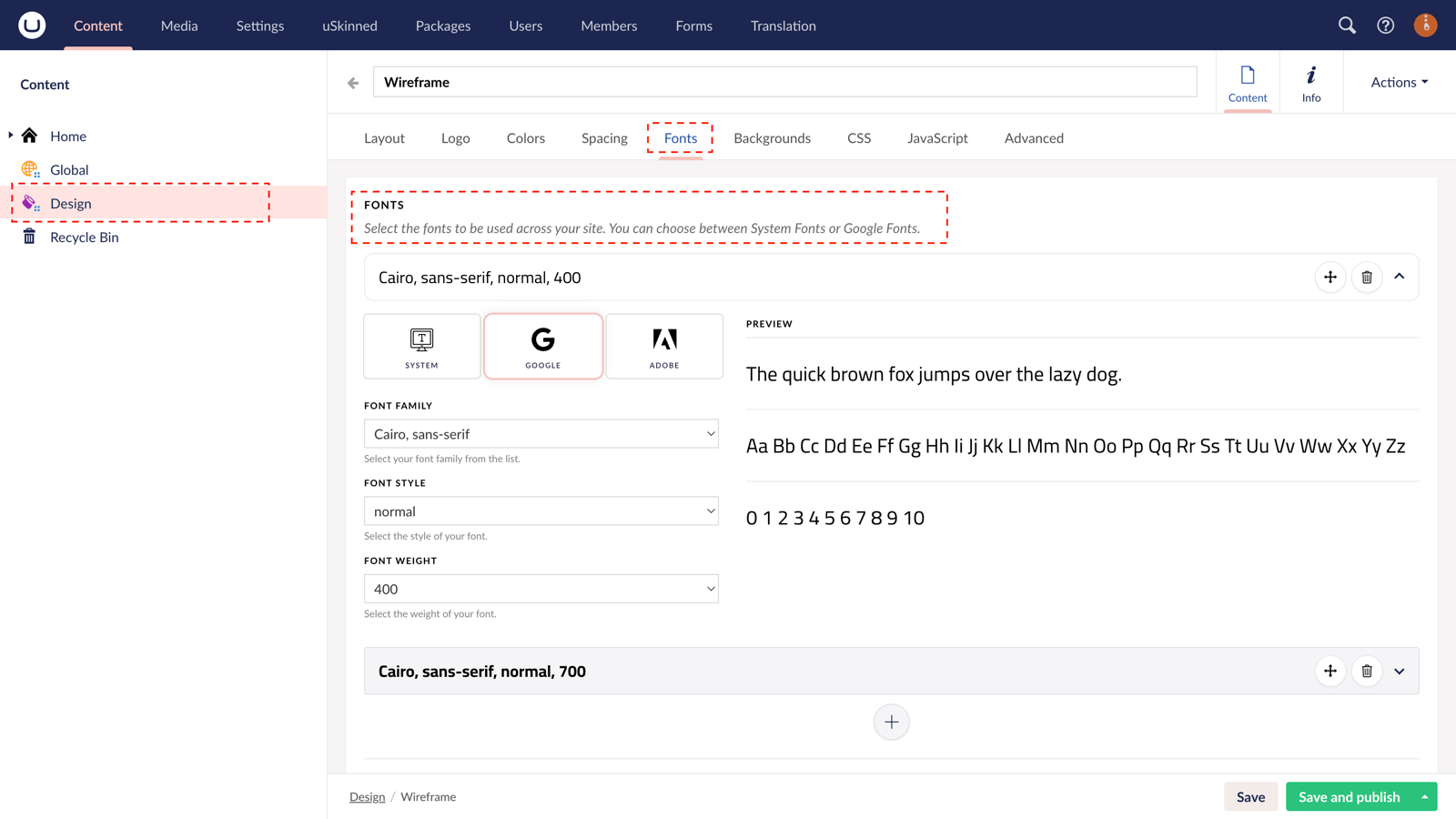Select the System fonts option
Screen dimensions: 1456x819
[x=421, y=346]
